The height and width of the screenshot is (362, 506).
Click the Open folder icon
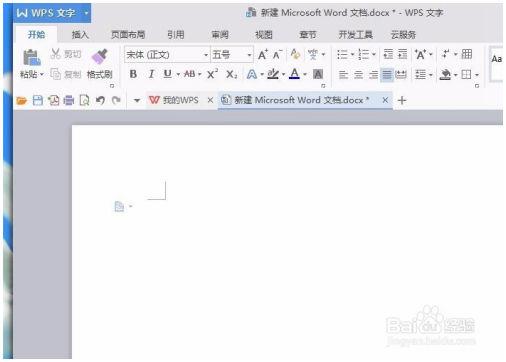click(x=21, y=100)
